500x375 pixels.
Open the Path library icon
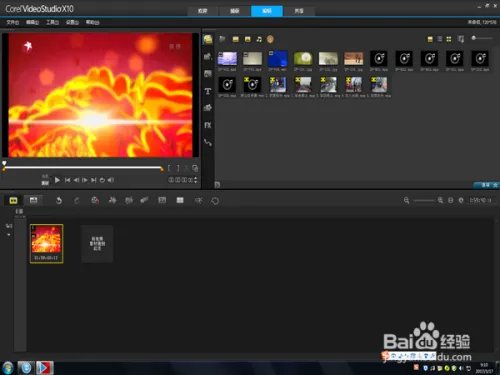pyautogui.click(x=208, y=143)
